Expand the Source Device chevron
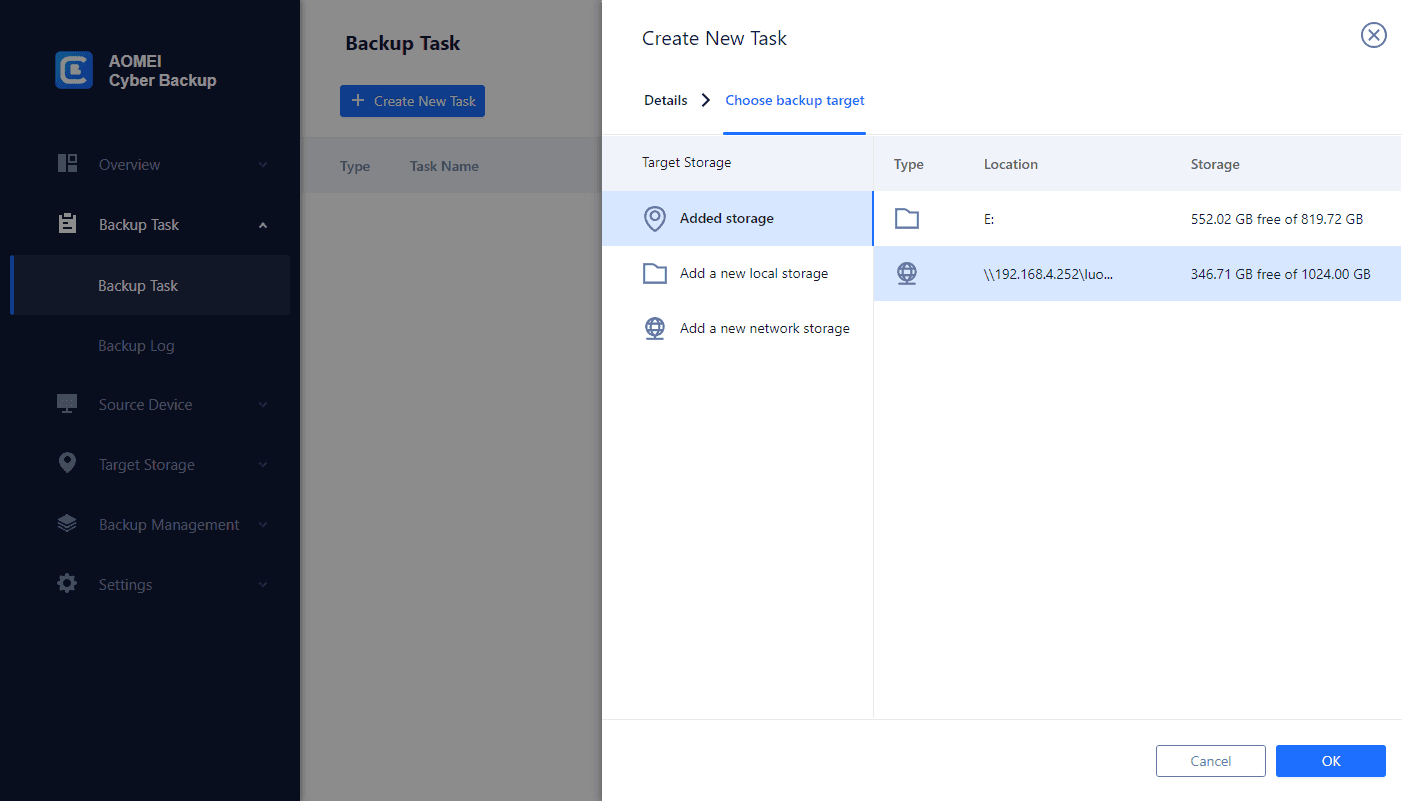 click(263, 405)
